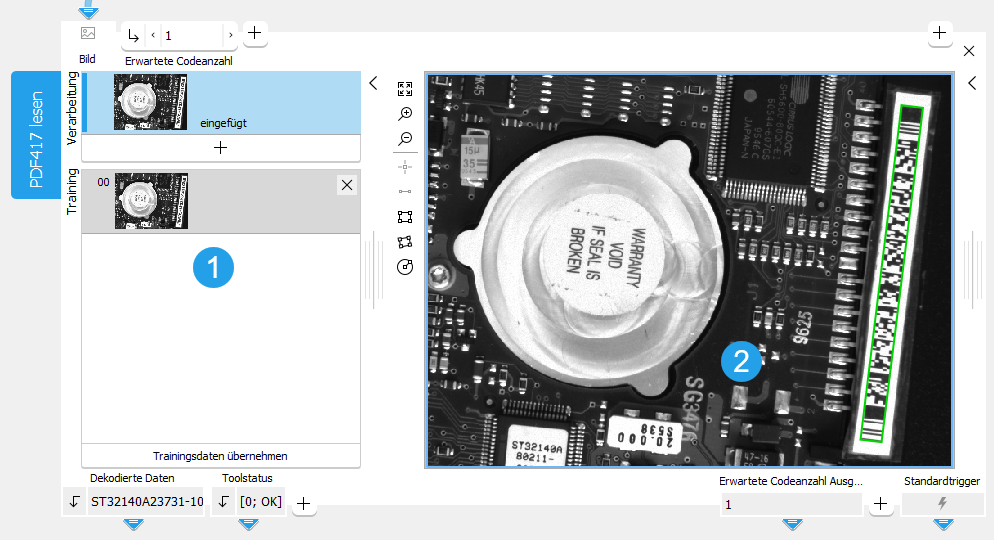Remove training image 00
The image size is (994, 540).
[346, 185]
